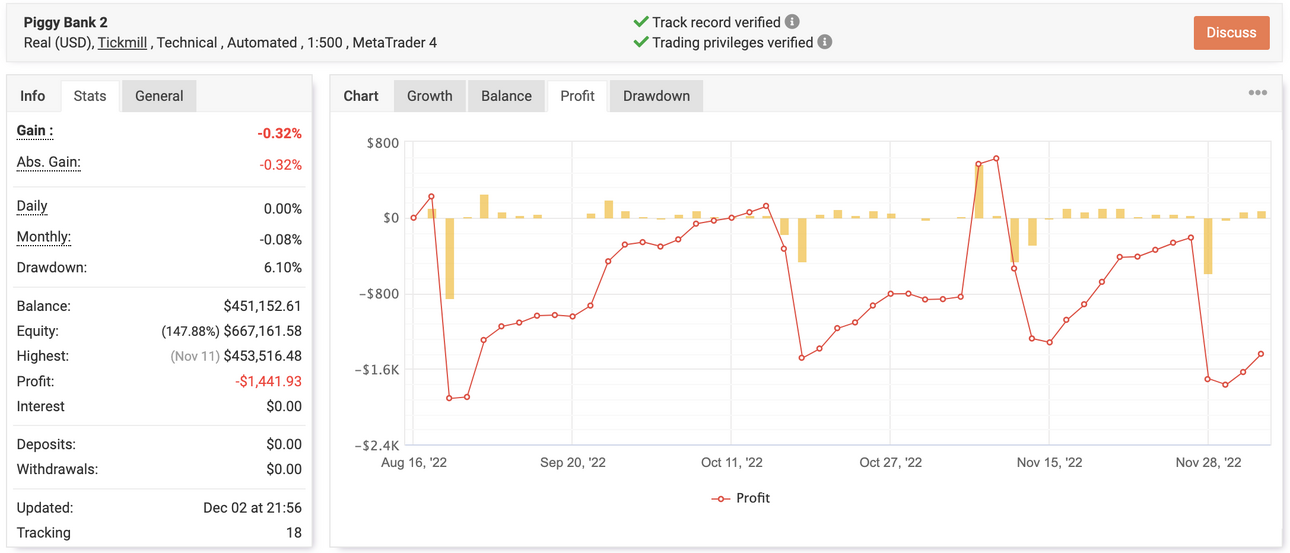The height and width of the screenshot is (553, 1290).
Task: Click the Monthly label
Action: 44,237
